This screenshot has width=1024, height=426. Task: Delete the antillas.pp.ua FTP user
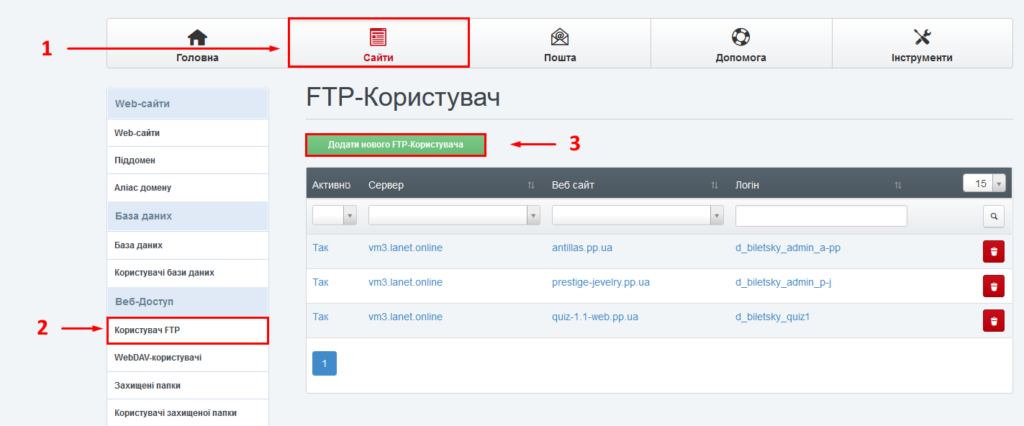(993, 252)
